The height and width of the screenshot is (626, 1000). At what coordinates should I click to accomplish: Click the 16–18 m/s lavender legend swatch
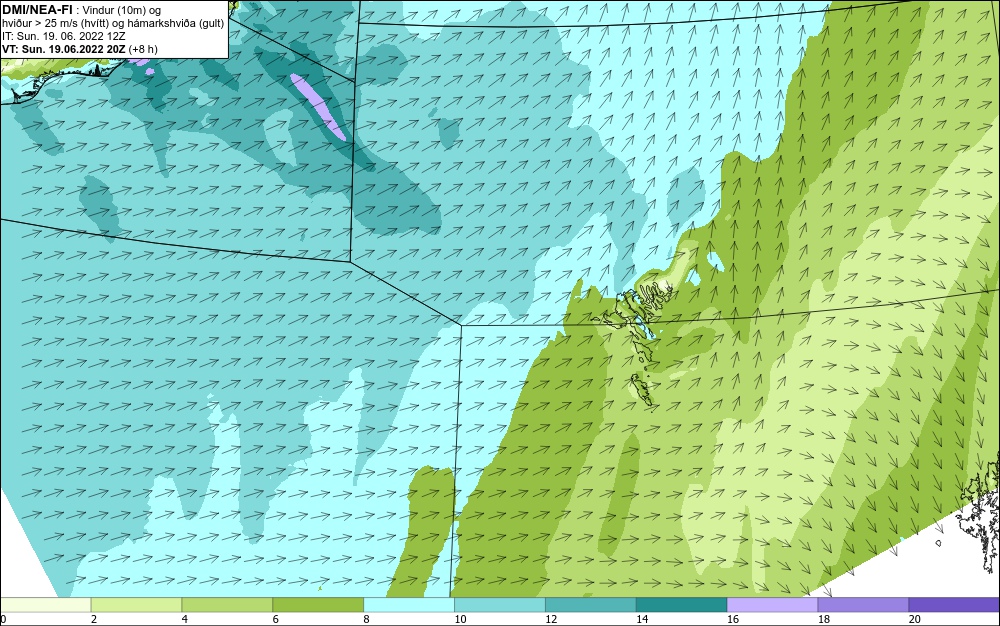[772, 605]
